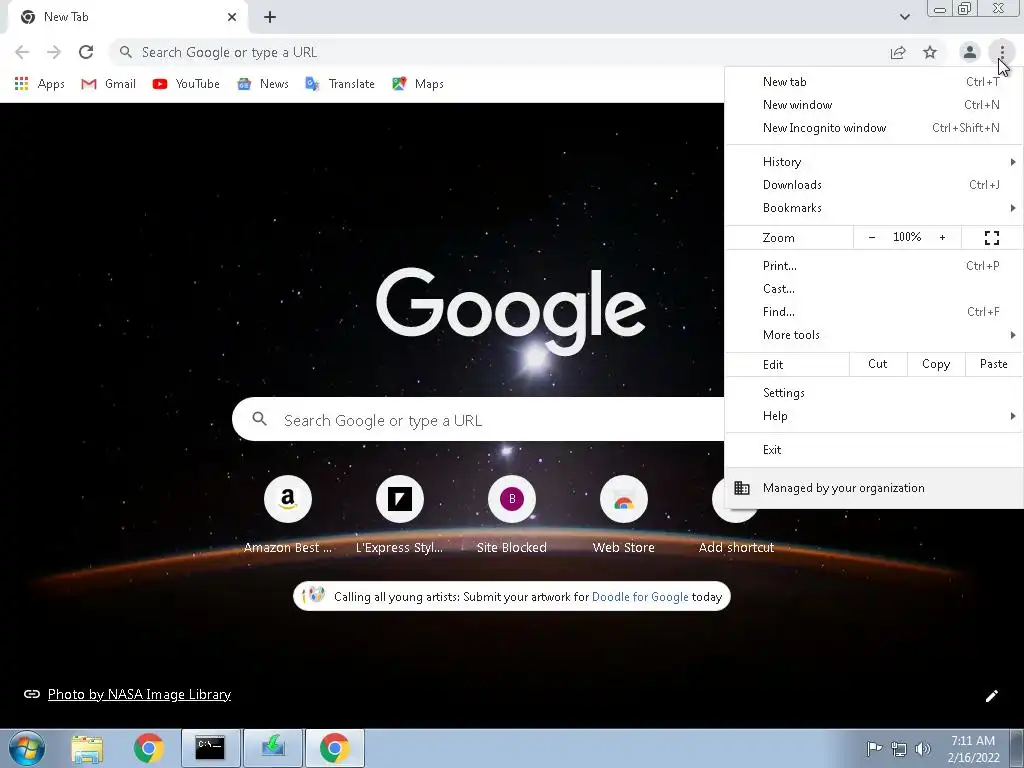Choose Exit from the menu
1024x768 pixels.
pos(874,449)
